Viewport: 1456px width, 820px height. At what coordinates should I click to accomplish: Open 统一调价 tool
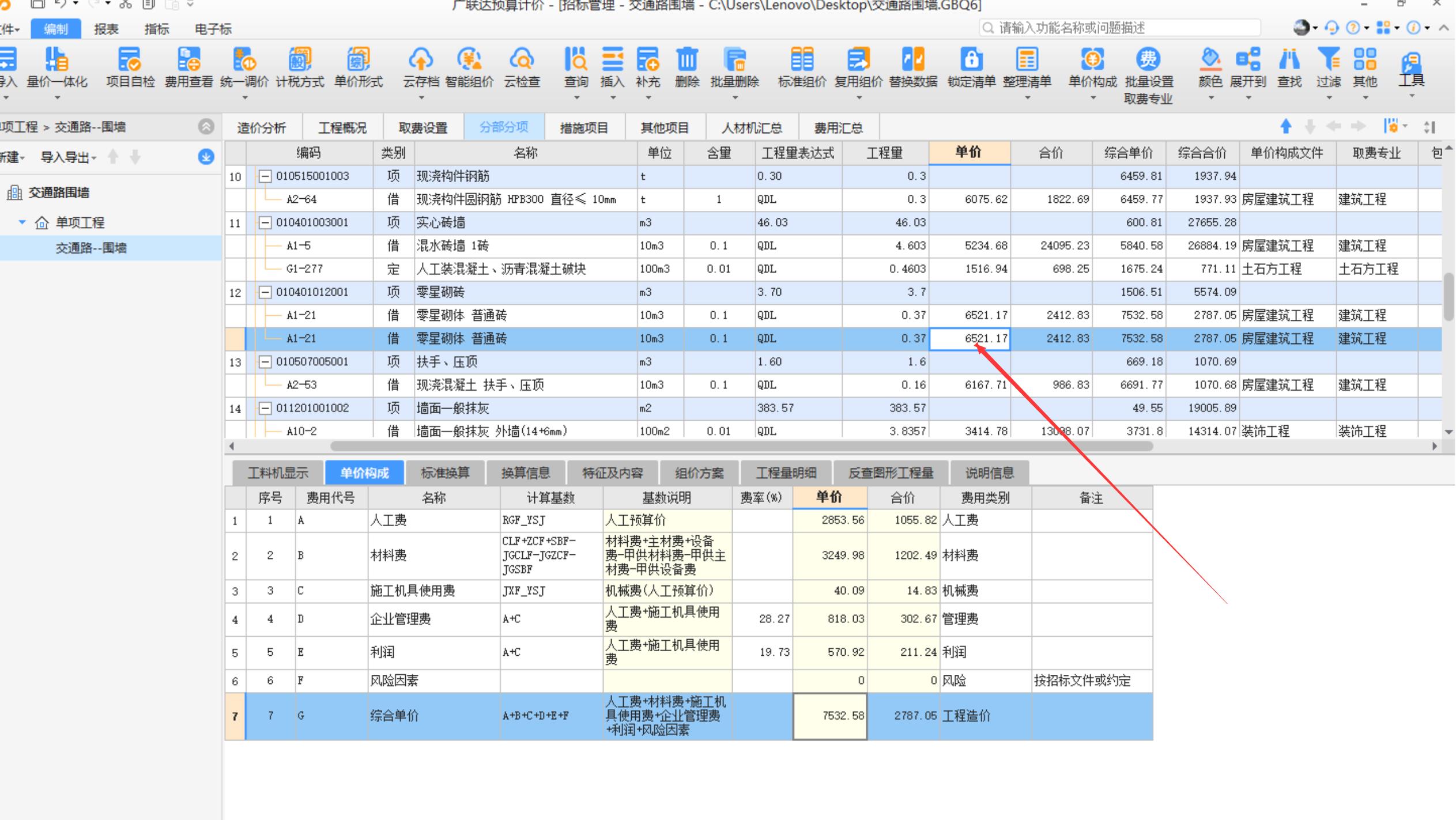pos(244,67)
